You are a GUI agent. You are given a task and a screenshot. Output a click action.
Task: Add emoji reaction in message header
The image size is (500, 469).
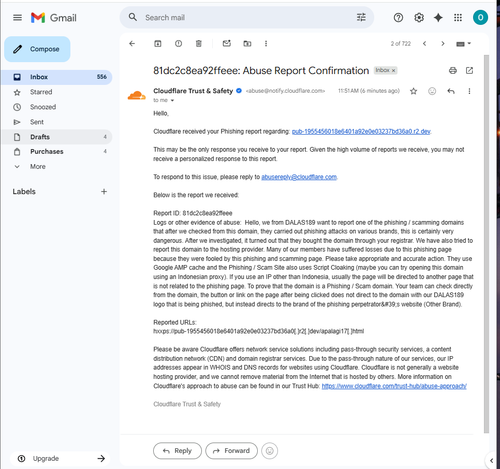[432, 91]
